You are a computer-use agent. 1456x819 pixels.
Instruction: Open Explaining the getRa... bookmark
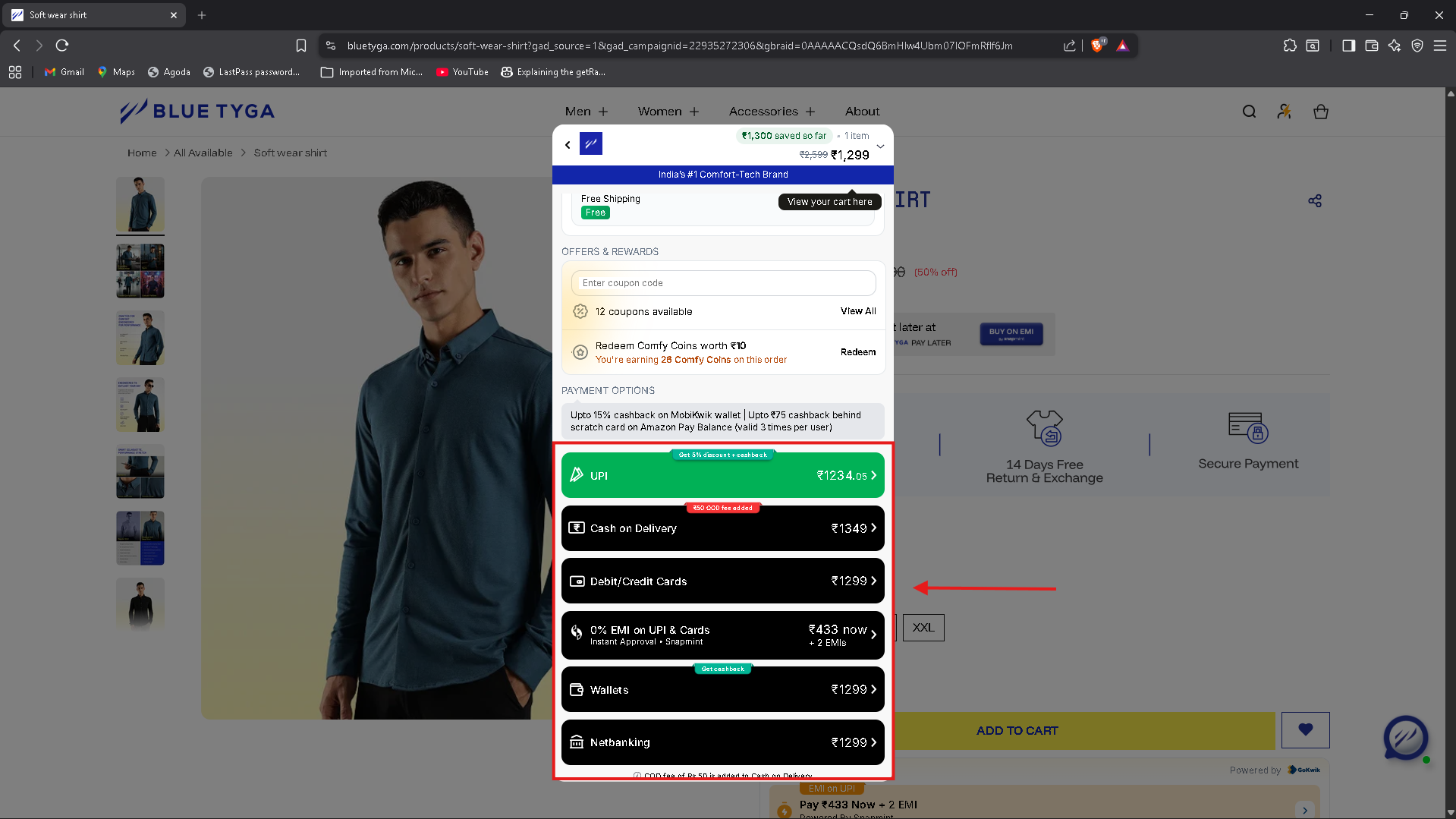pos(553,72)
